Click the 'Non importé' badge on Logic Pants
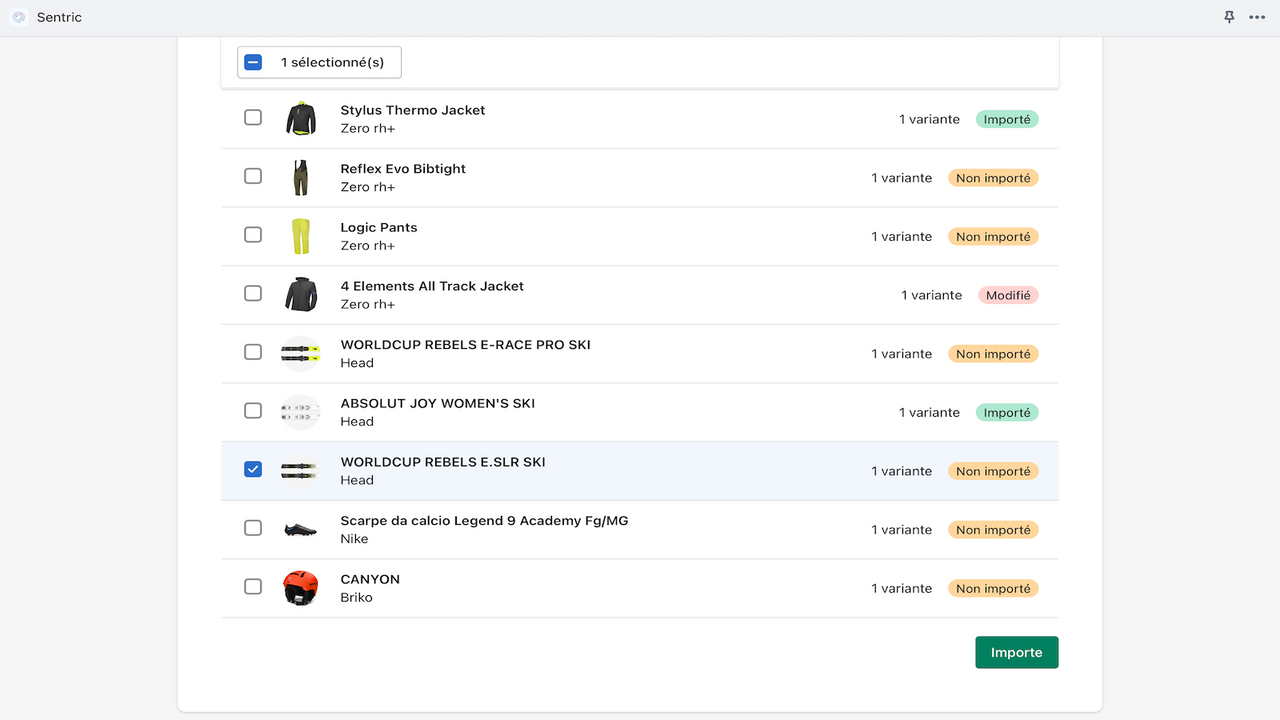Image resolution: width=1280 pixels, height=720 pixels. tap(993, 237)
